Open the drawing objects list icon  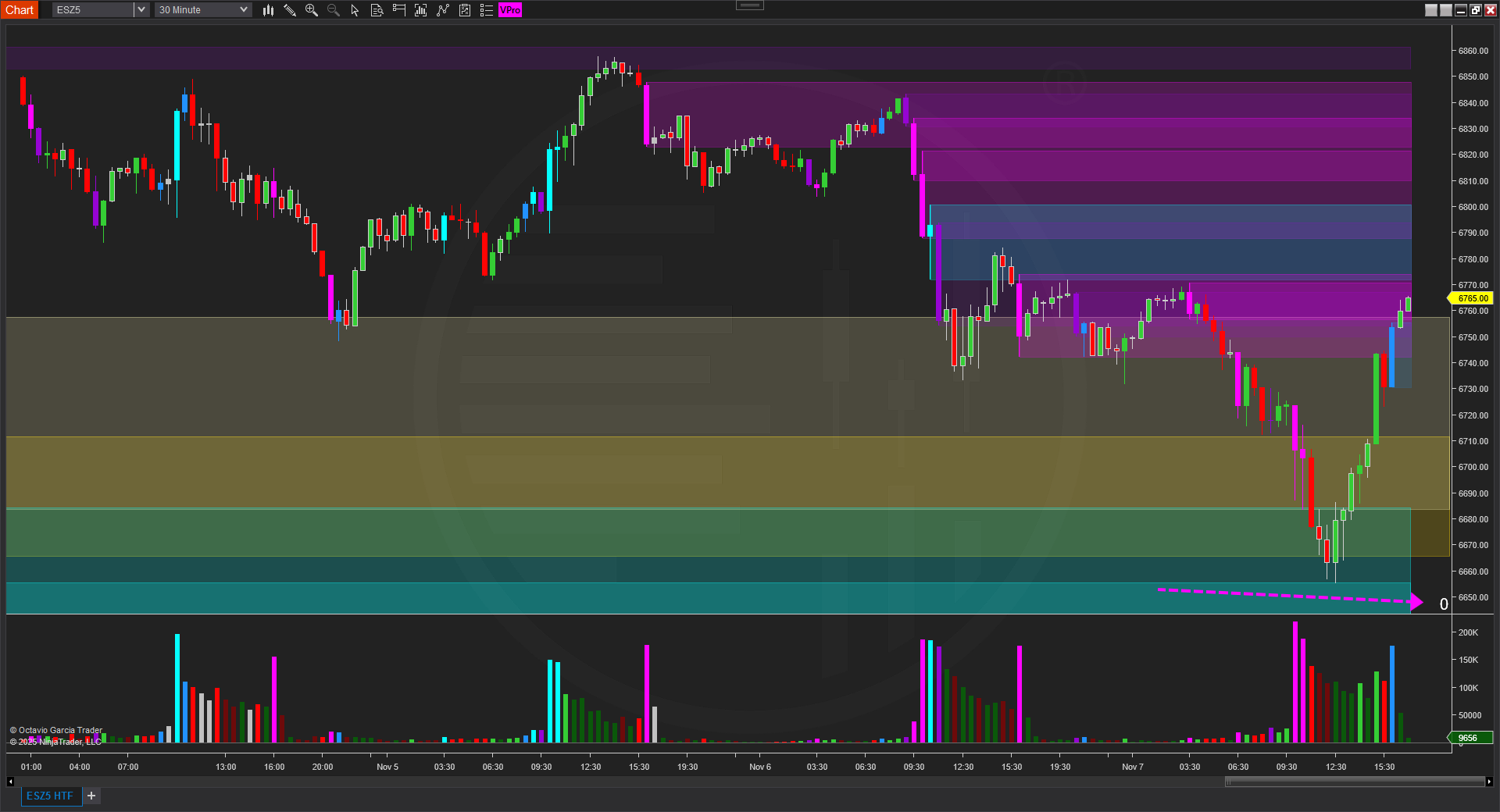point(486,10)
